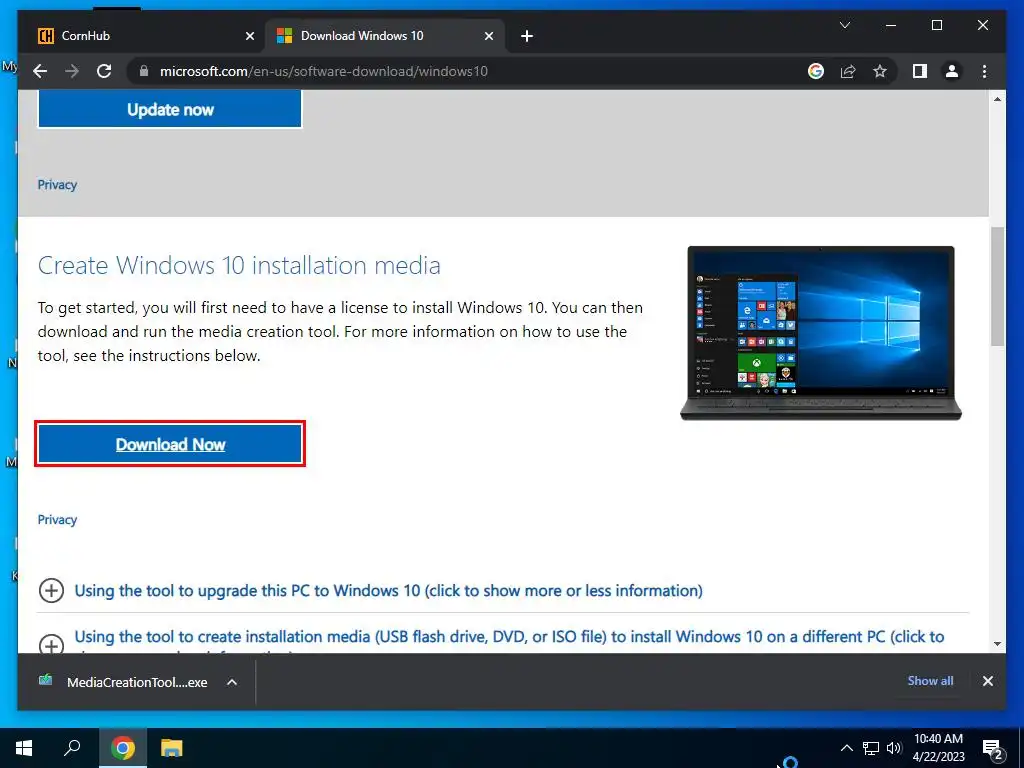Maximize the Chrome window
Screen dimensions: 1024x768
pos(936,25)
